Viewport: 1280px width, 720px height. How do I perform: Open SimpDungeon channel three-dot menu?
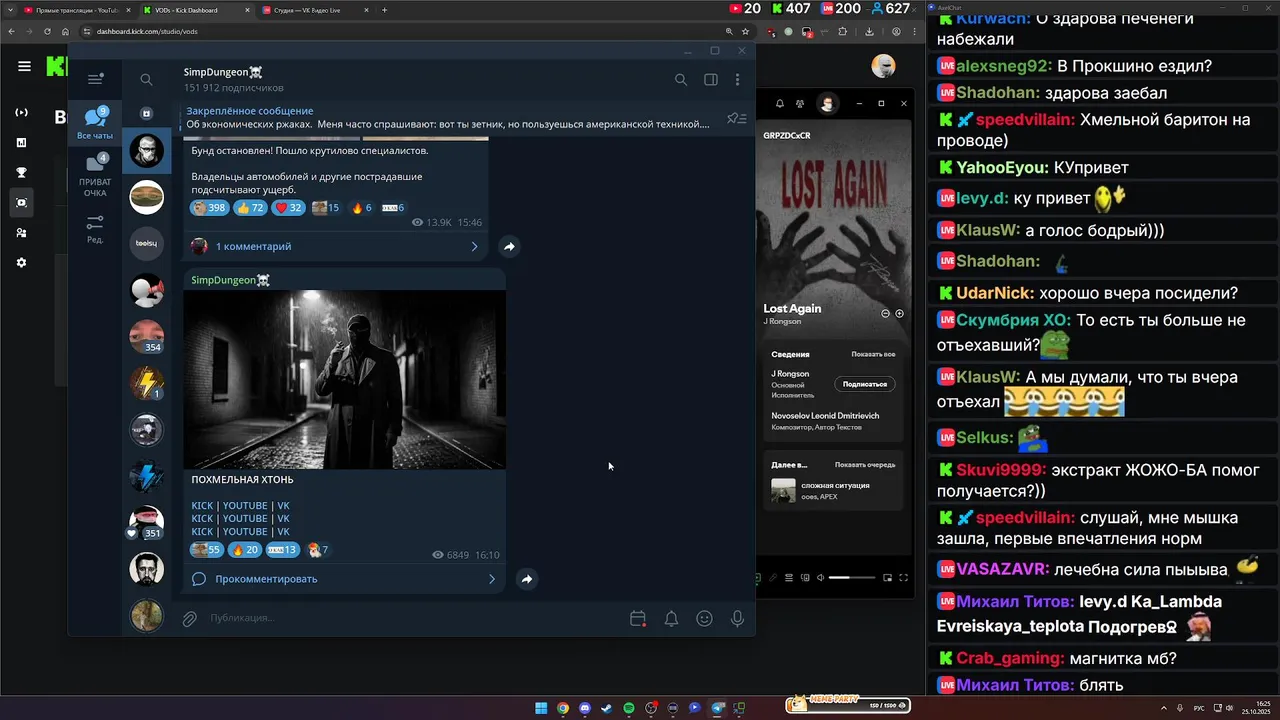[x=737, y=80]
